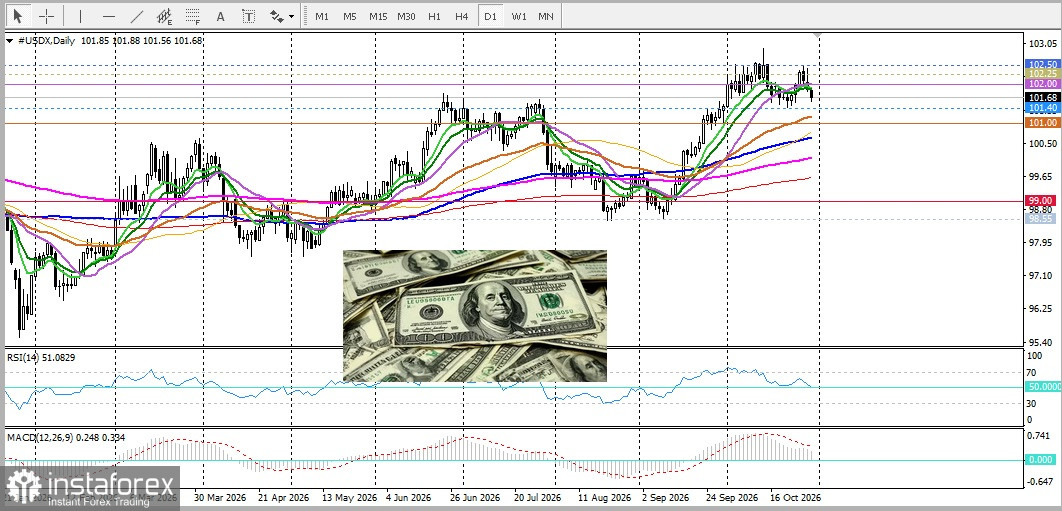Image resolution: width=1062 pixels, height=511 pixels.
Task: Select the arrow cursor tool
Action: click(x=18, y=16)
